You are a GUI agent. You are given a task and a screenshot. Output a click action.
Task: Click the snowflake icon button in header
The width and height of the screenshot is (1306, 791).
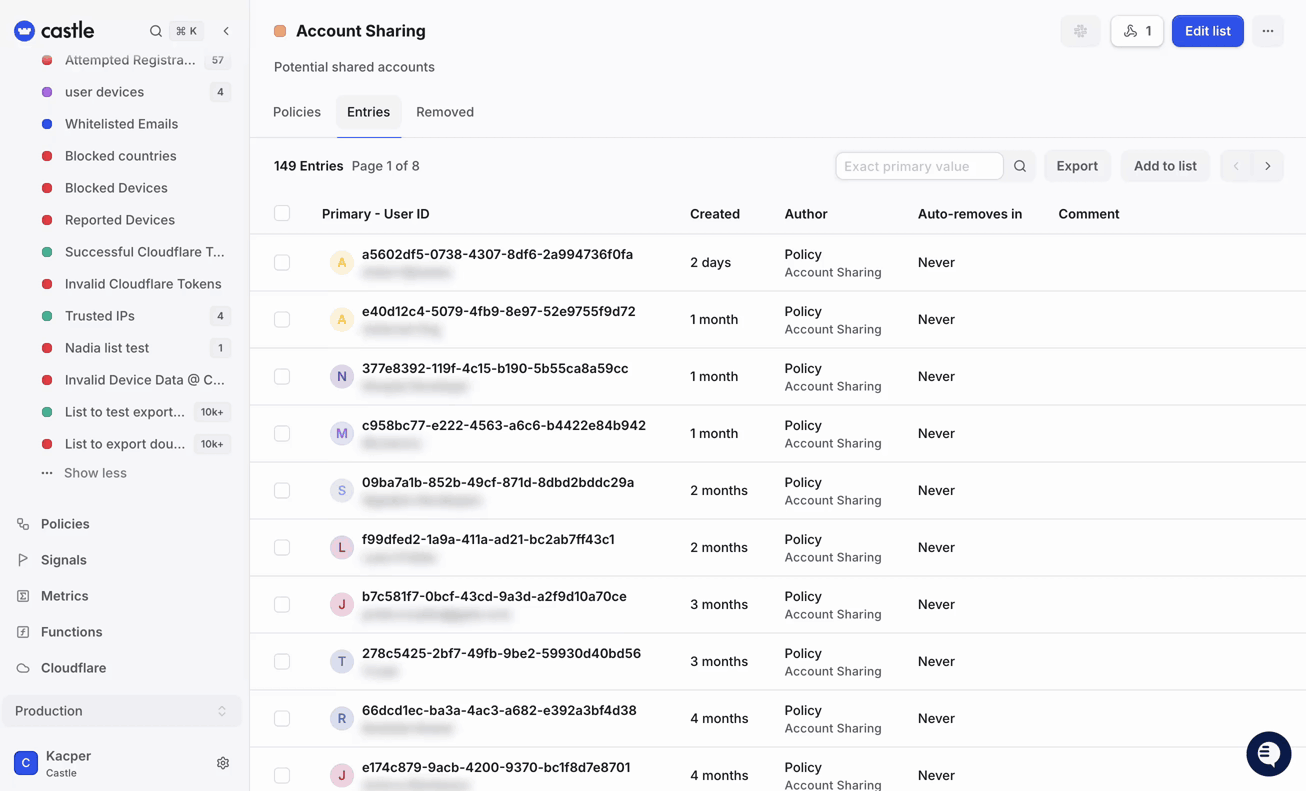tap(1080, 31)
